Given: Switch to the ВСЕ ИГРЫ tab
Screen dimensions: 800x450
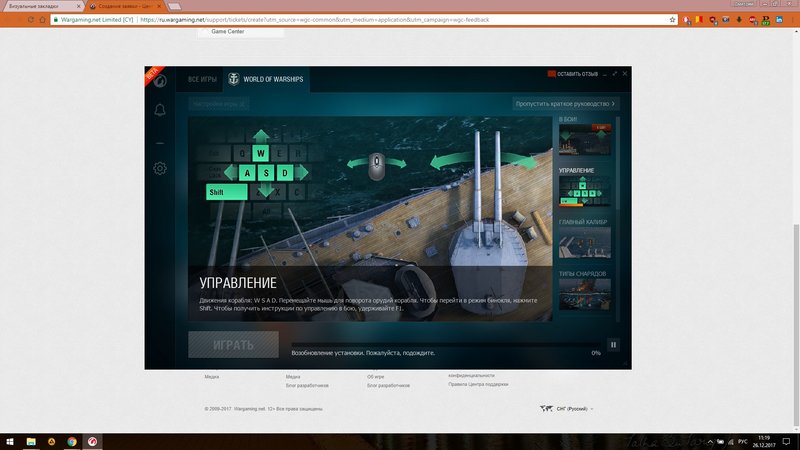Looking at the screenshot, I should pyautogui.click(x=202, y=80).
